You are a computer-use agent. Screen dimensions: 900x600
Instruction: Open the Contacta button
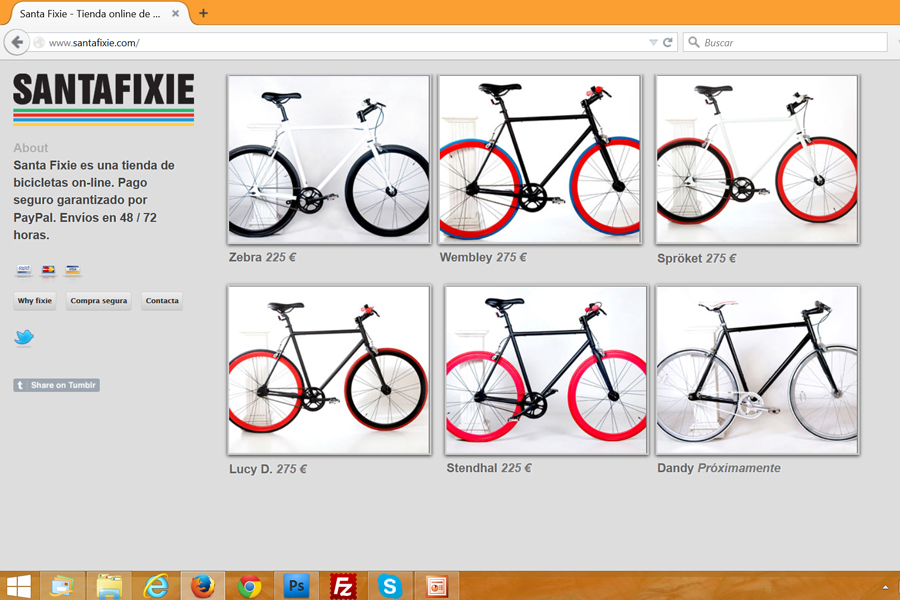point(162,300)
